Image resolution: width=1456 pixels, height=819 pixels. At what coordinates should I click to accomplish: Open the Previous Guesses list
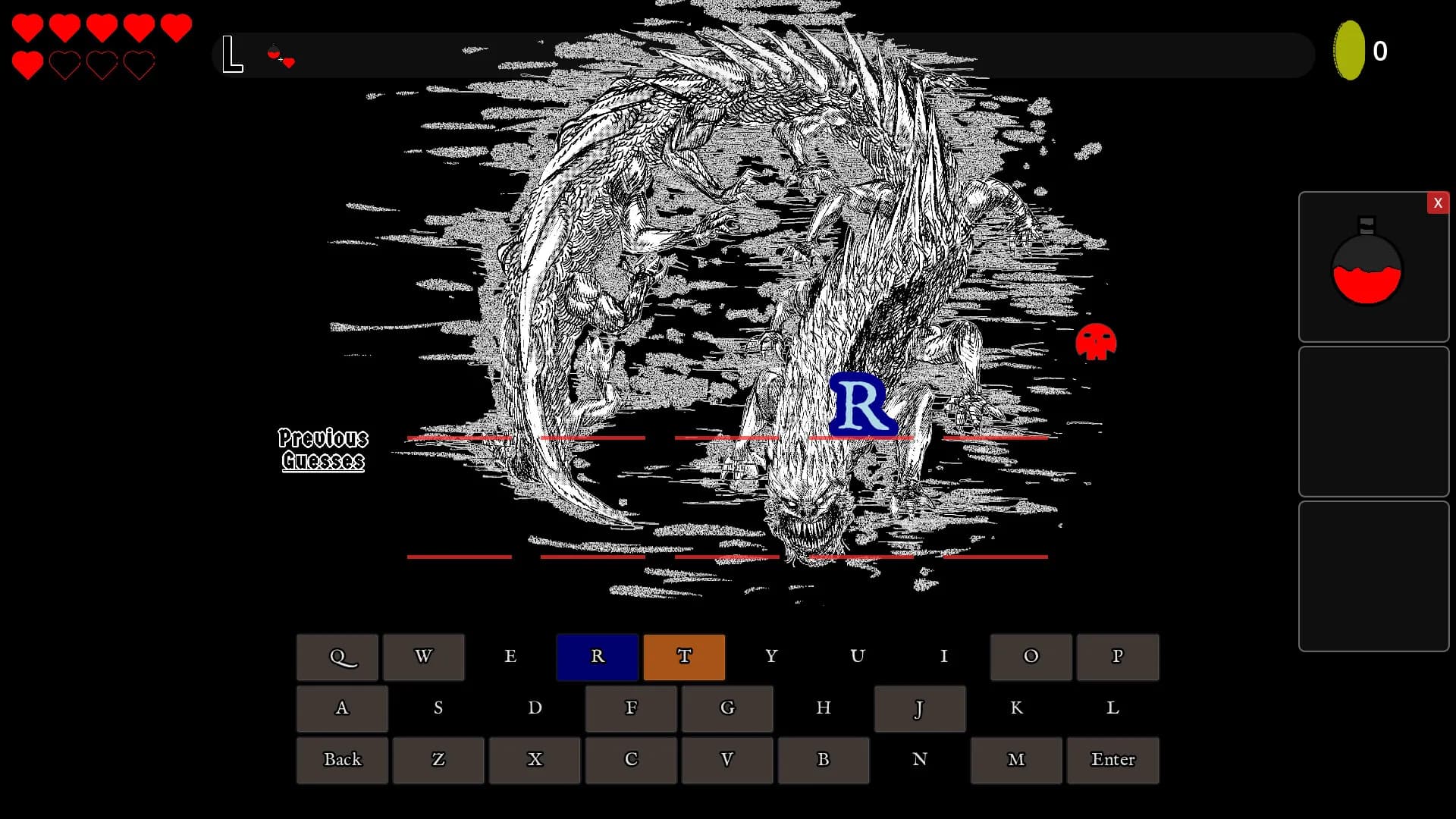pos(323,450)
